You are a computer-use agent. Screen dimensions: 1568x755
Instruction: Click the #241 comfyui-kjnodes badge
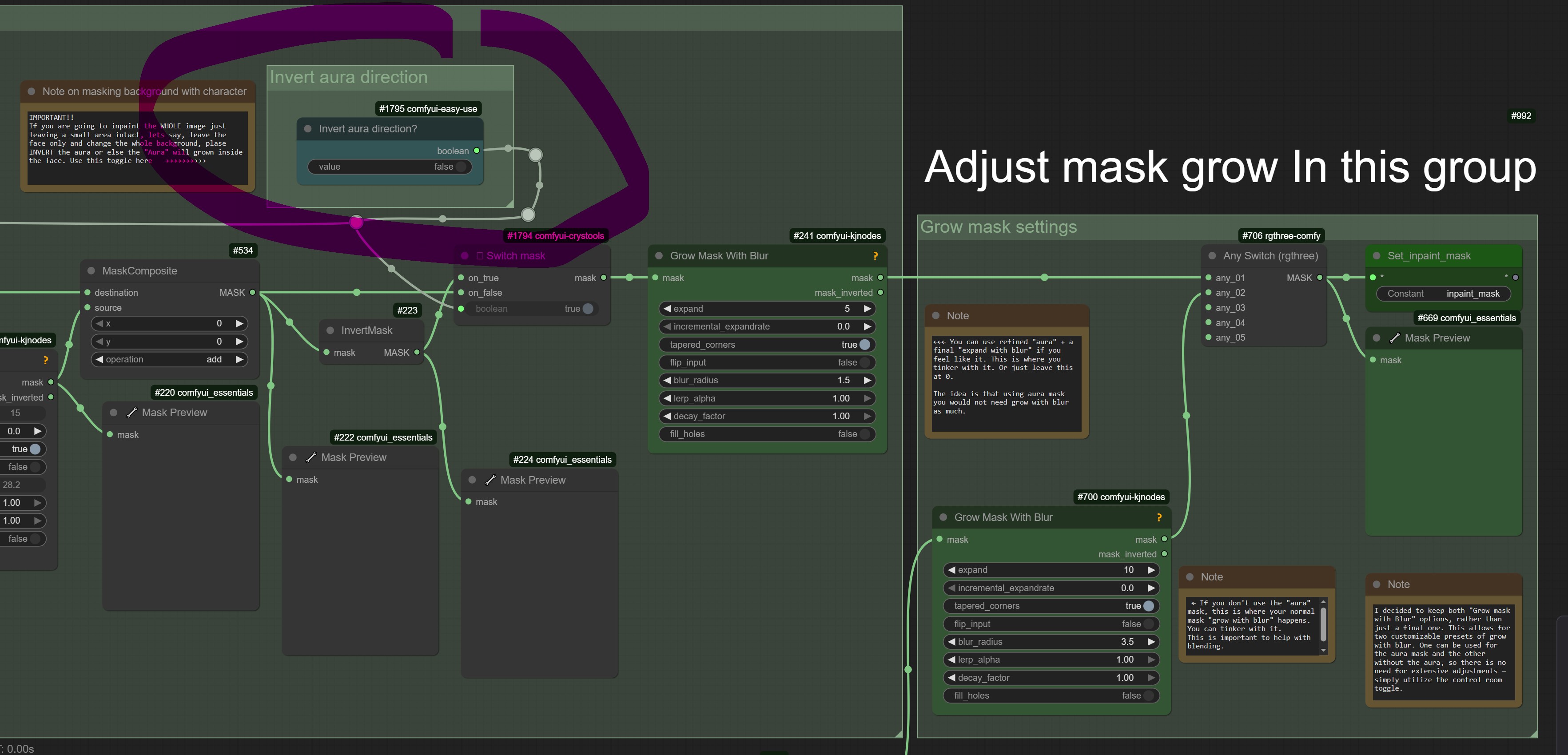[x=837, y=236]
